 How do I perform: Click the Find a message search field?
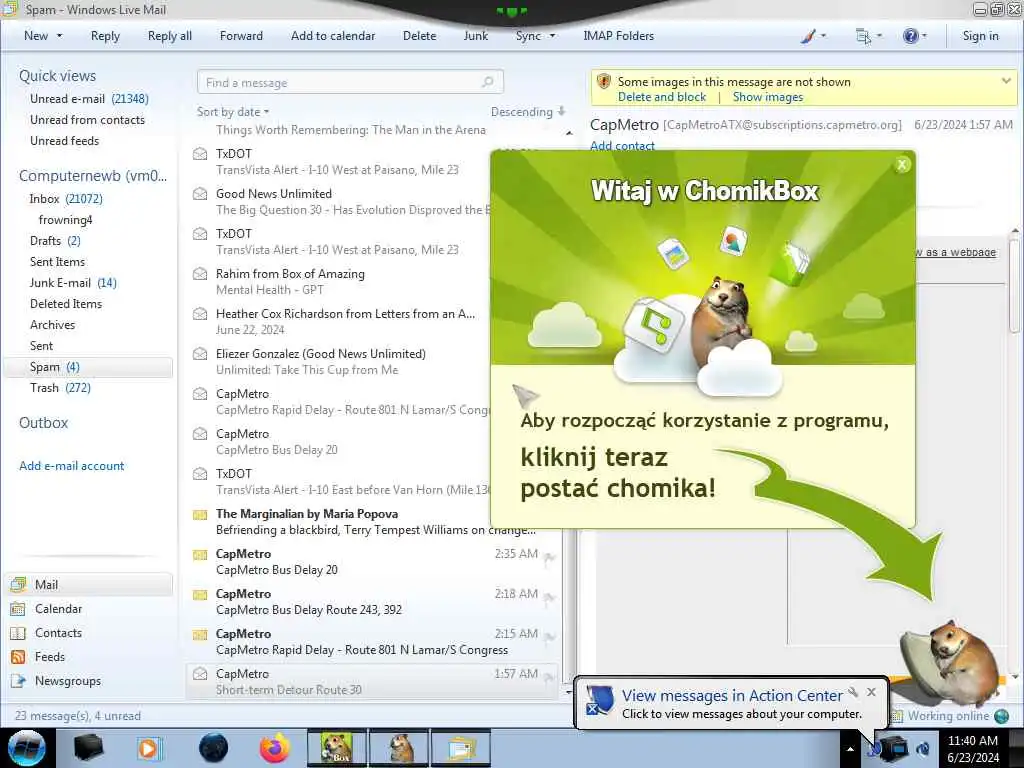point(350,82)
